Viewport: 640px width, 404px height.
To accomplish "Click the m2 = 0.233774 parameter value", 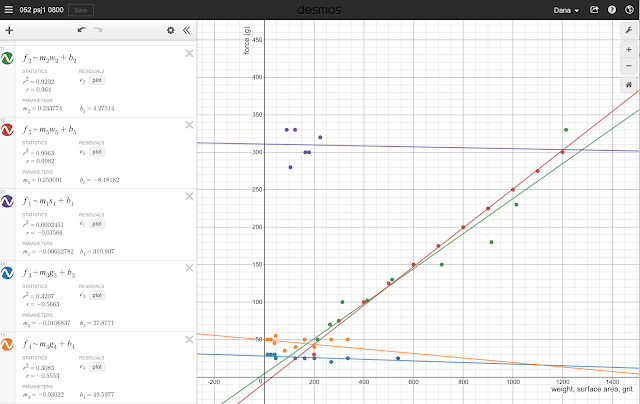I will pyautogui.click(x=42, y=109).
